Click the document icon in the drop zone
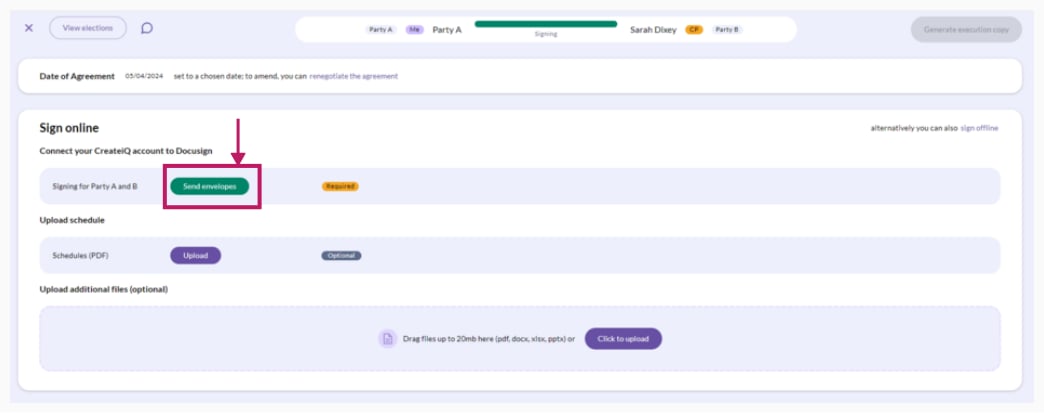1044x413 pixels. pyautogui.click(x=388, y=338)
